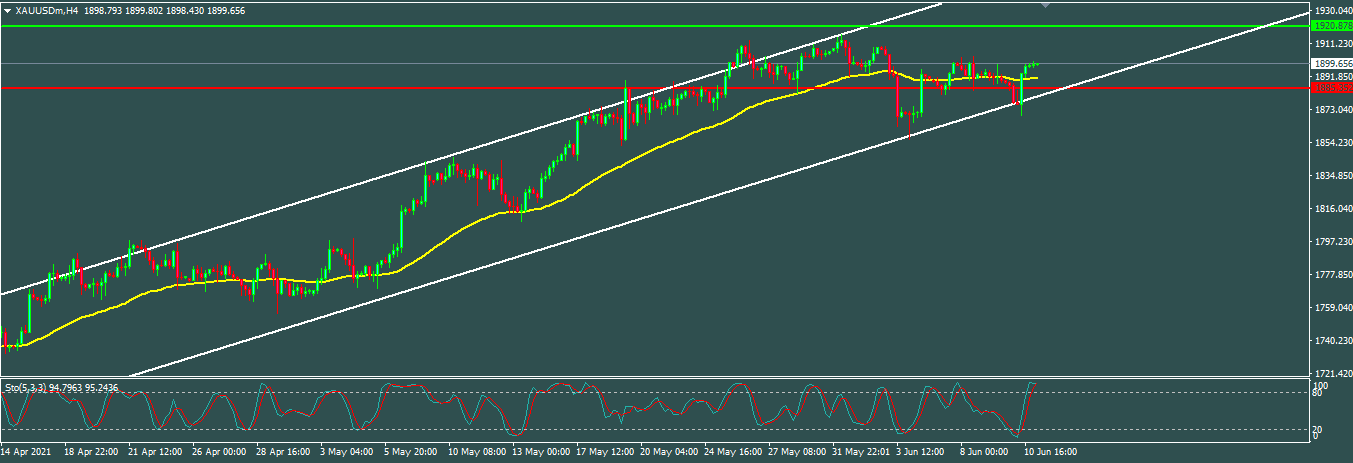Image resolution: width=1353 pixels, height=463 pixels.
Task: Select the green horizontal resistance line
Action: point(400,26)
